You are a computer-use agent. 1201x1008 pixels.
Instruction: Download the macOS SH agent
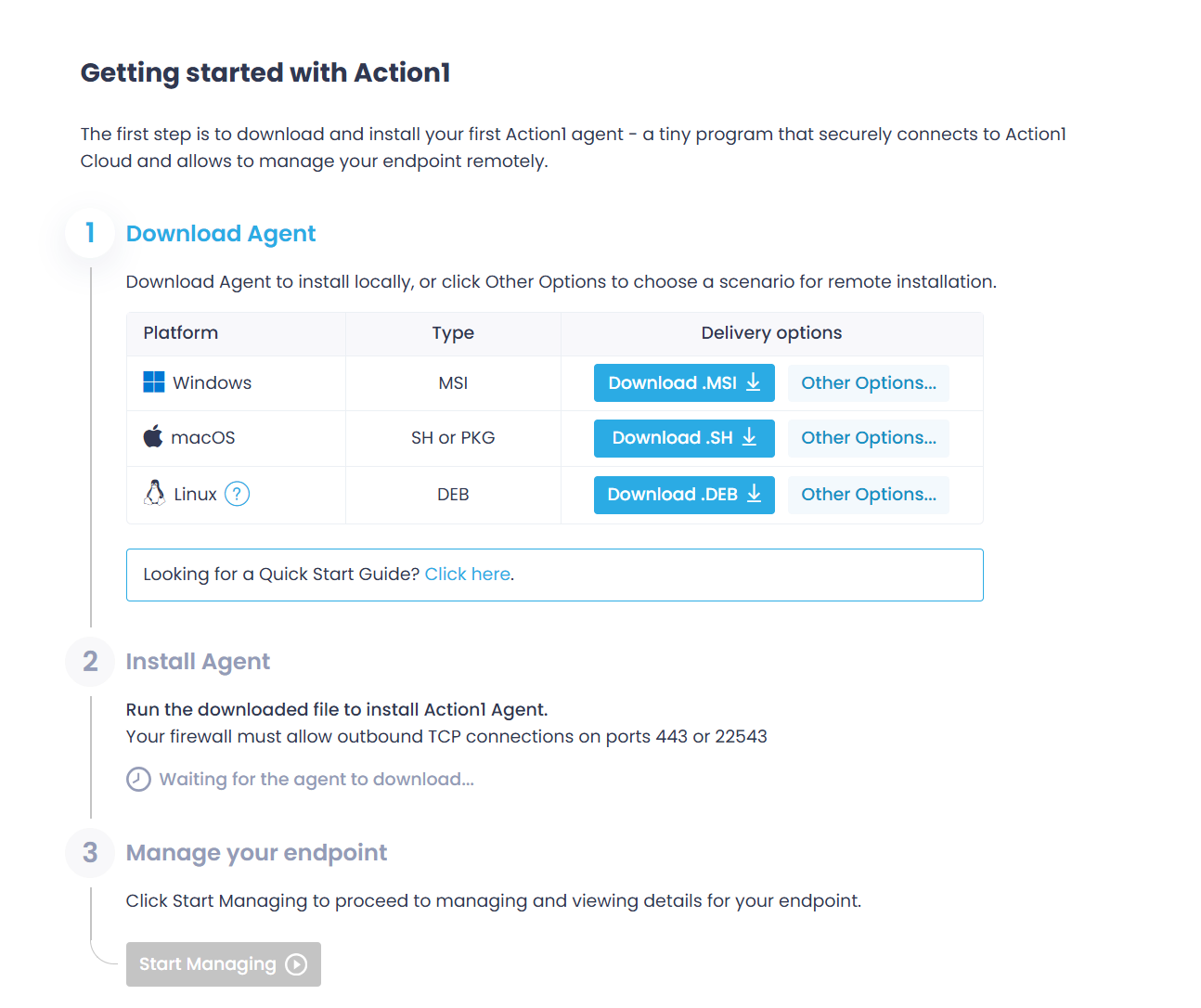click(x=684, y=438)
